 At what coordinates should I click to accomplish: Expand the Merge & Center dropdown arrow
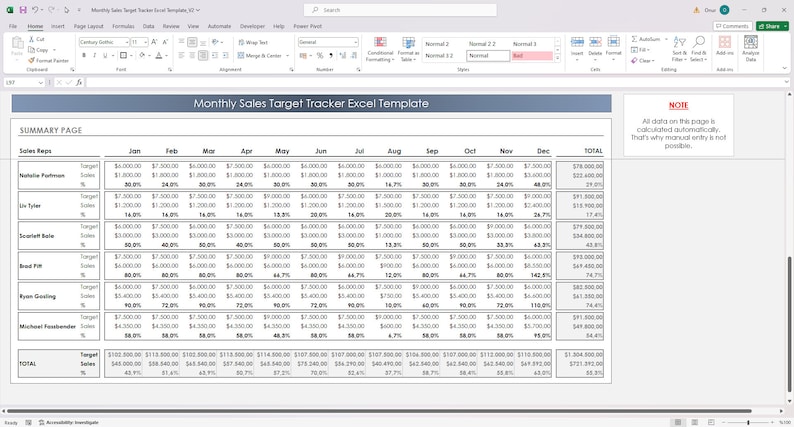pos(288,56)
